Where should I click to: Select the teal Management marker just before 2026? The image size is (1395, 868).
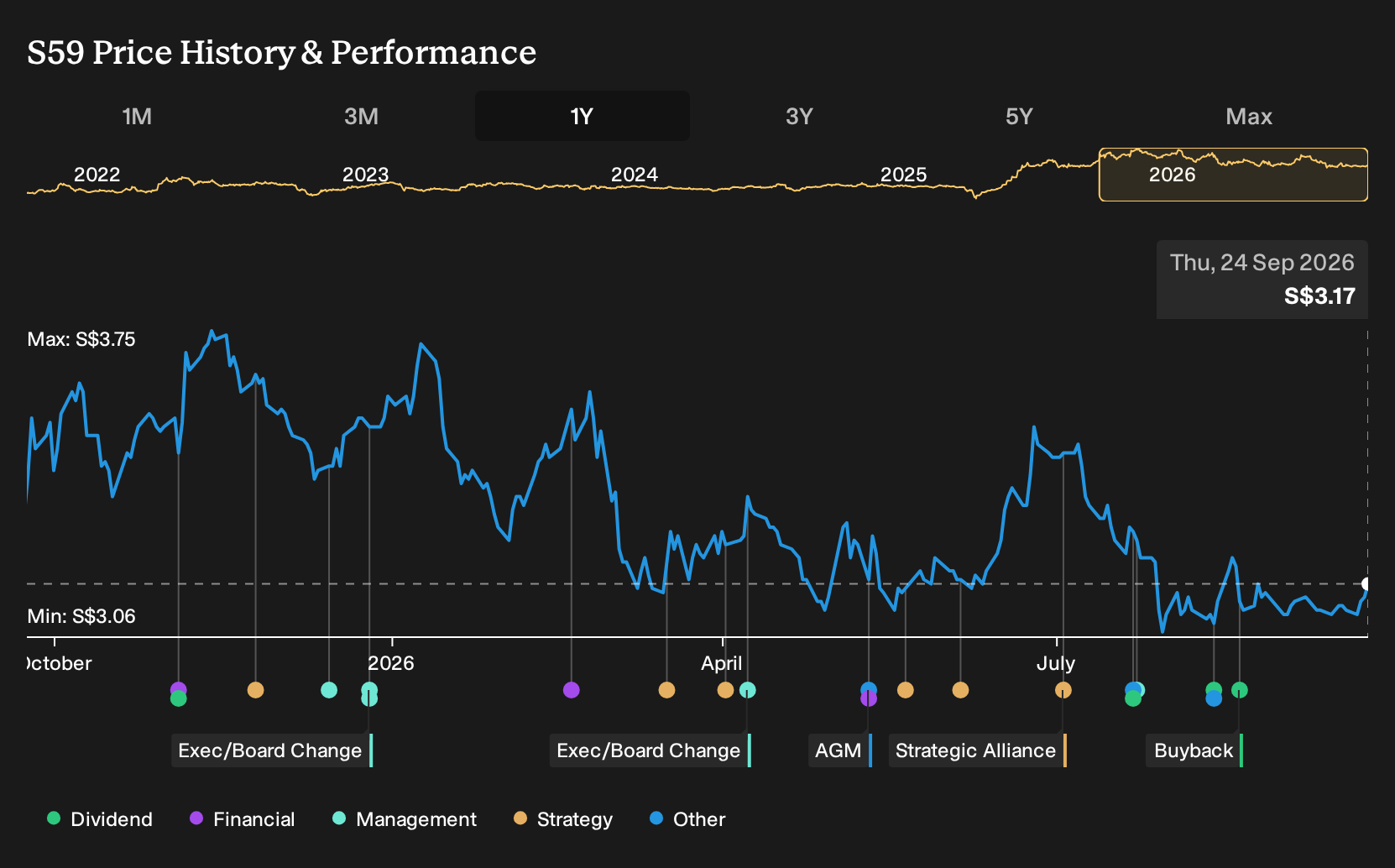[x=329, y=690]
